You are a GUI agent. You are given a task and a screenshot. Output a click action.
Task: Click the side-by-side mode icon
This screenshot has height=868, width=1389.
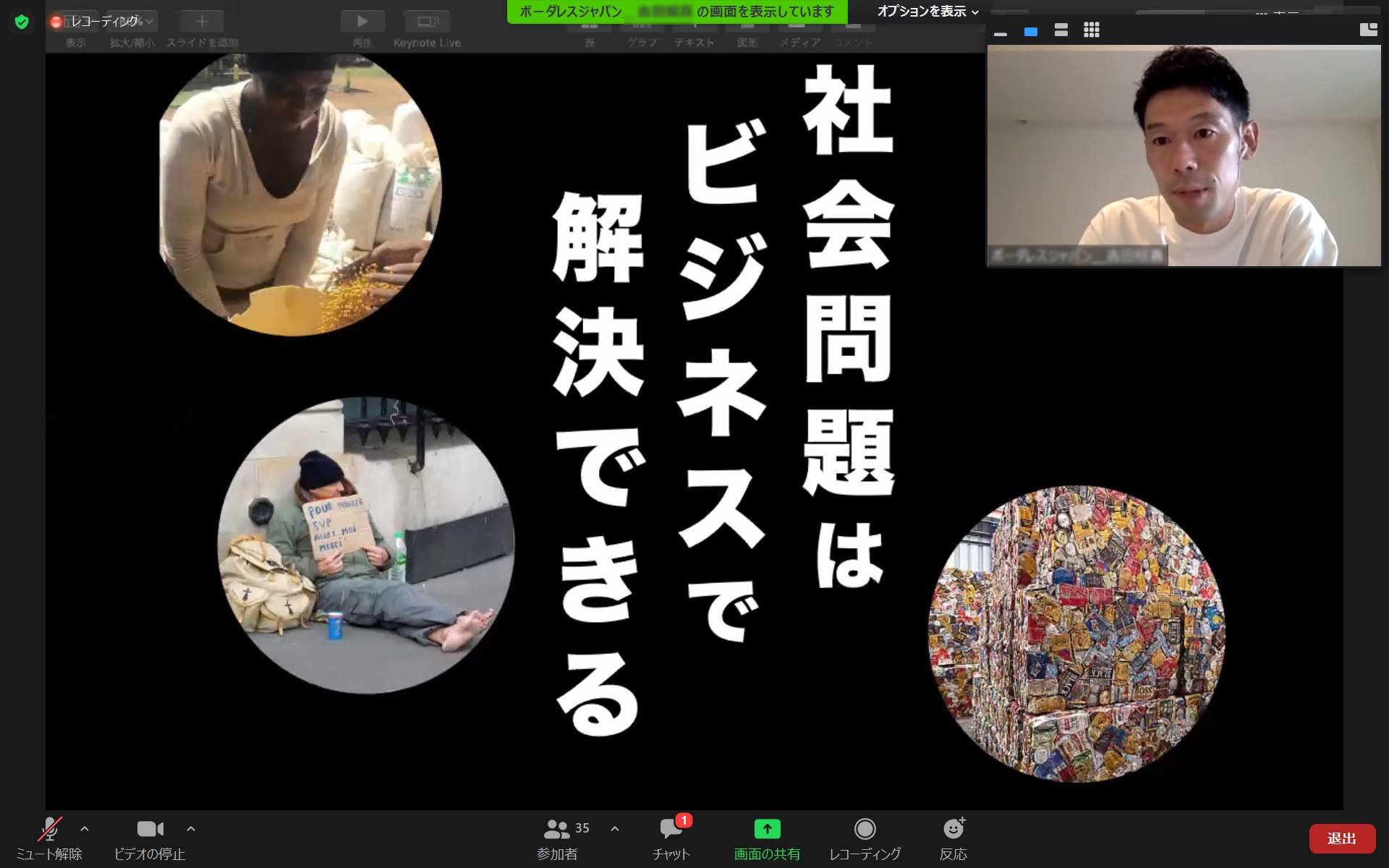pos(1368,30)
